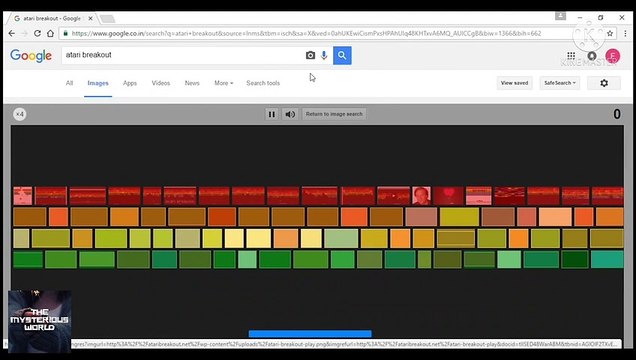Screen dimensions: 636x360
Task: Open a new browser tab
Action: coord(107,19)
